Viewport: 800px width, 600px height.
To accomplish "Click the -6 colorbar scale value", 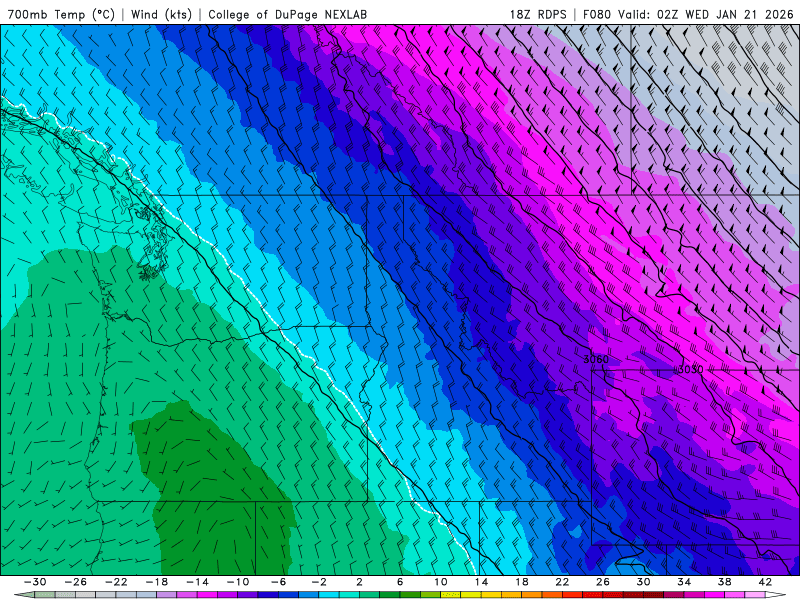I will [x=278, y=582].
